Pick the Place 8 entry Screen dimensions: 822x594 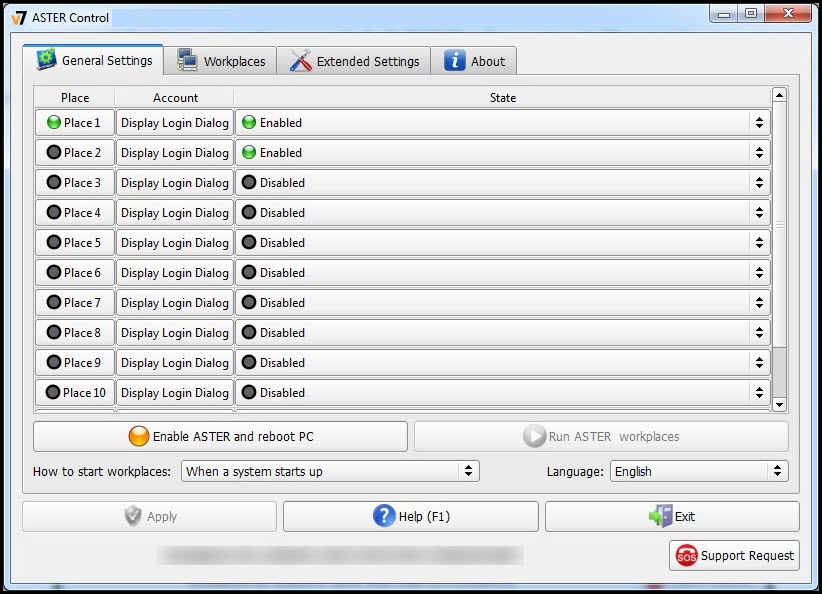75,332
